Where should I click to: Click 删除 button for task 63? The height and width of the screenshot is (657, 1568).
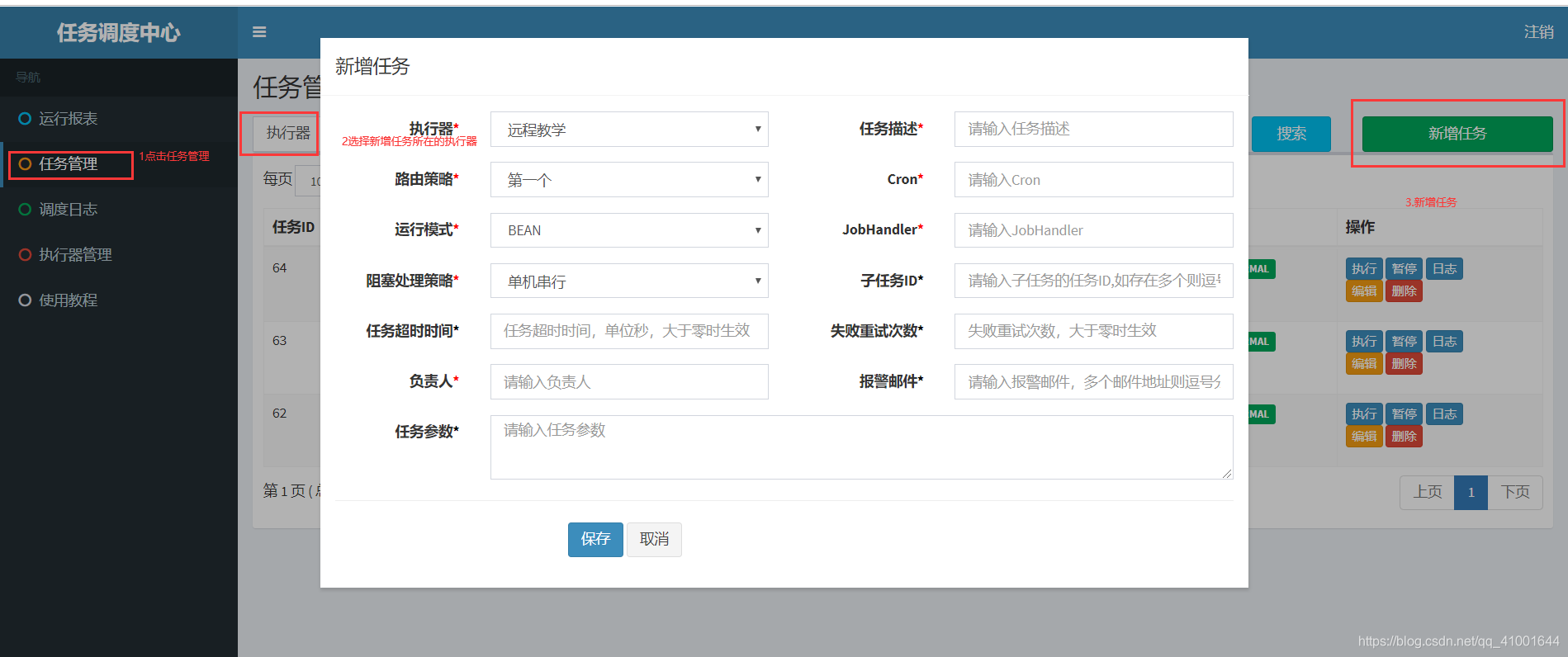(x=1404, y=364)
